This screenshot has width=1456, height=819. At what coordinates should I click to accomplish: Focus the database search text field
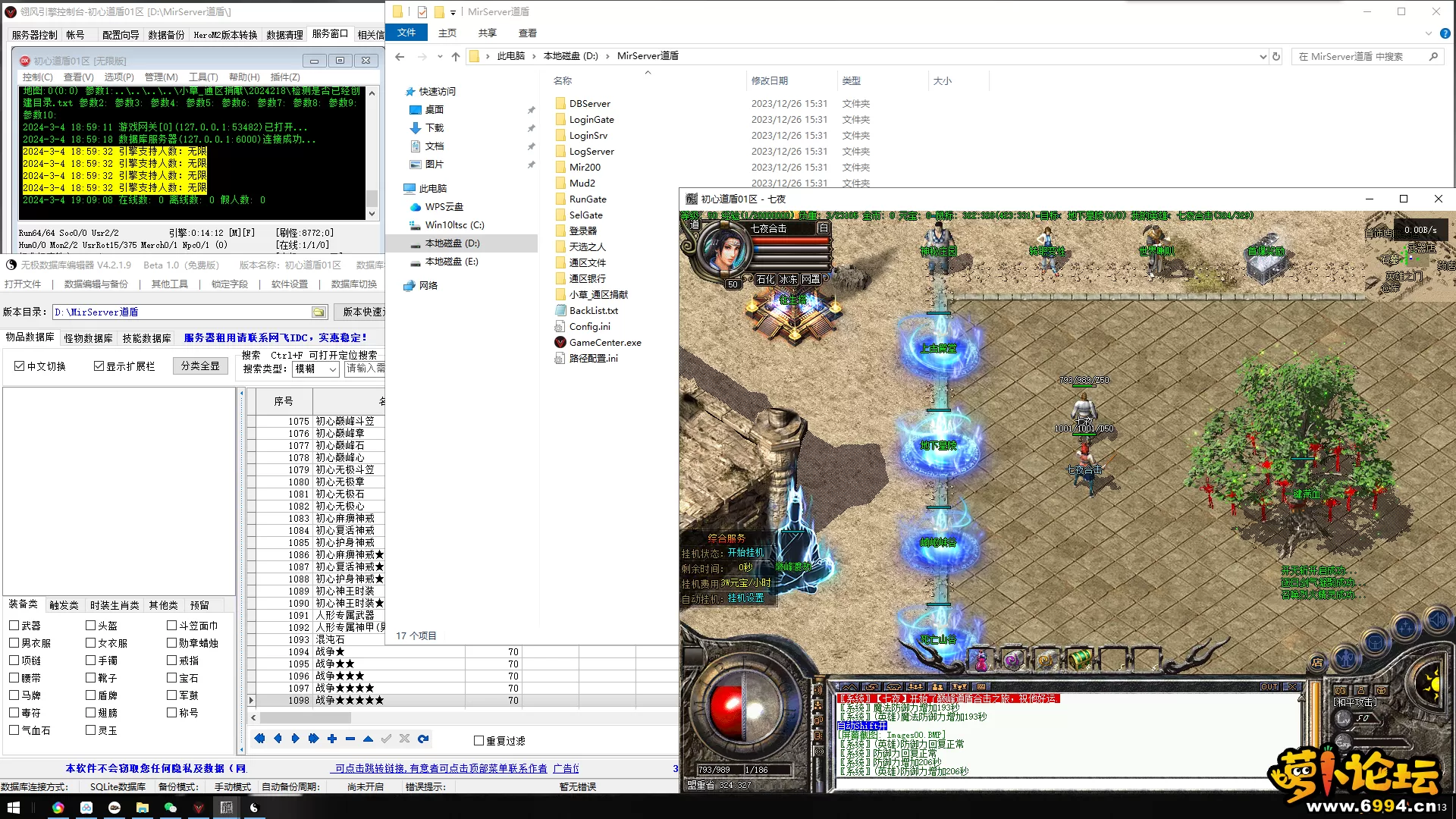point(365,369)
